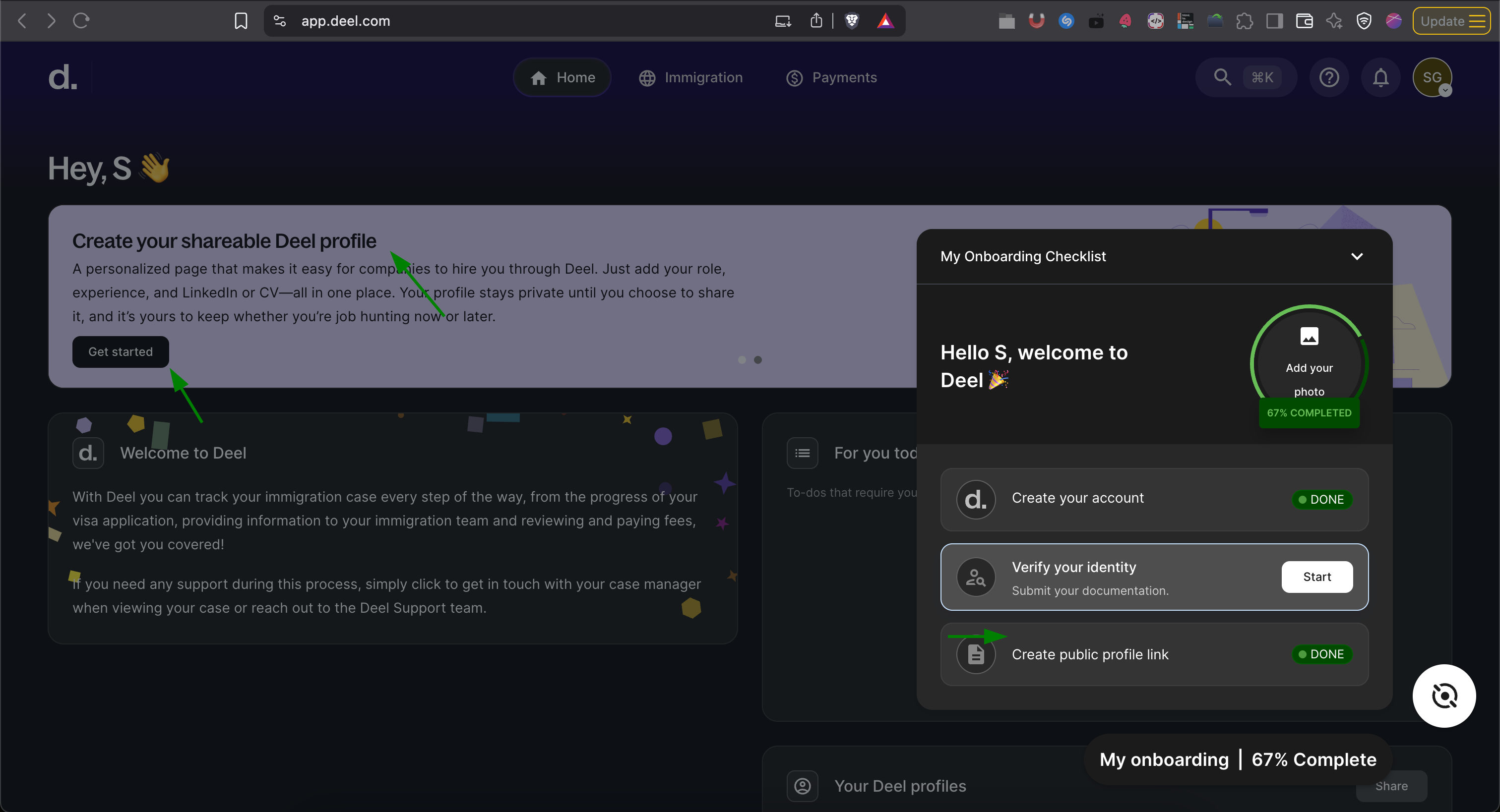Click Get started button
Screen dimensions: 1500x812
click(121, 351)
